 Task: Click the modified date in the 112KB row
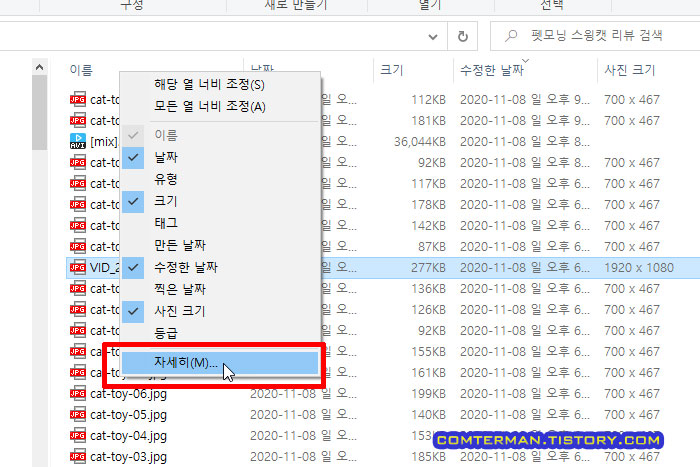point(525,100)
